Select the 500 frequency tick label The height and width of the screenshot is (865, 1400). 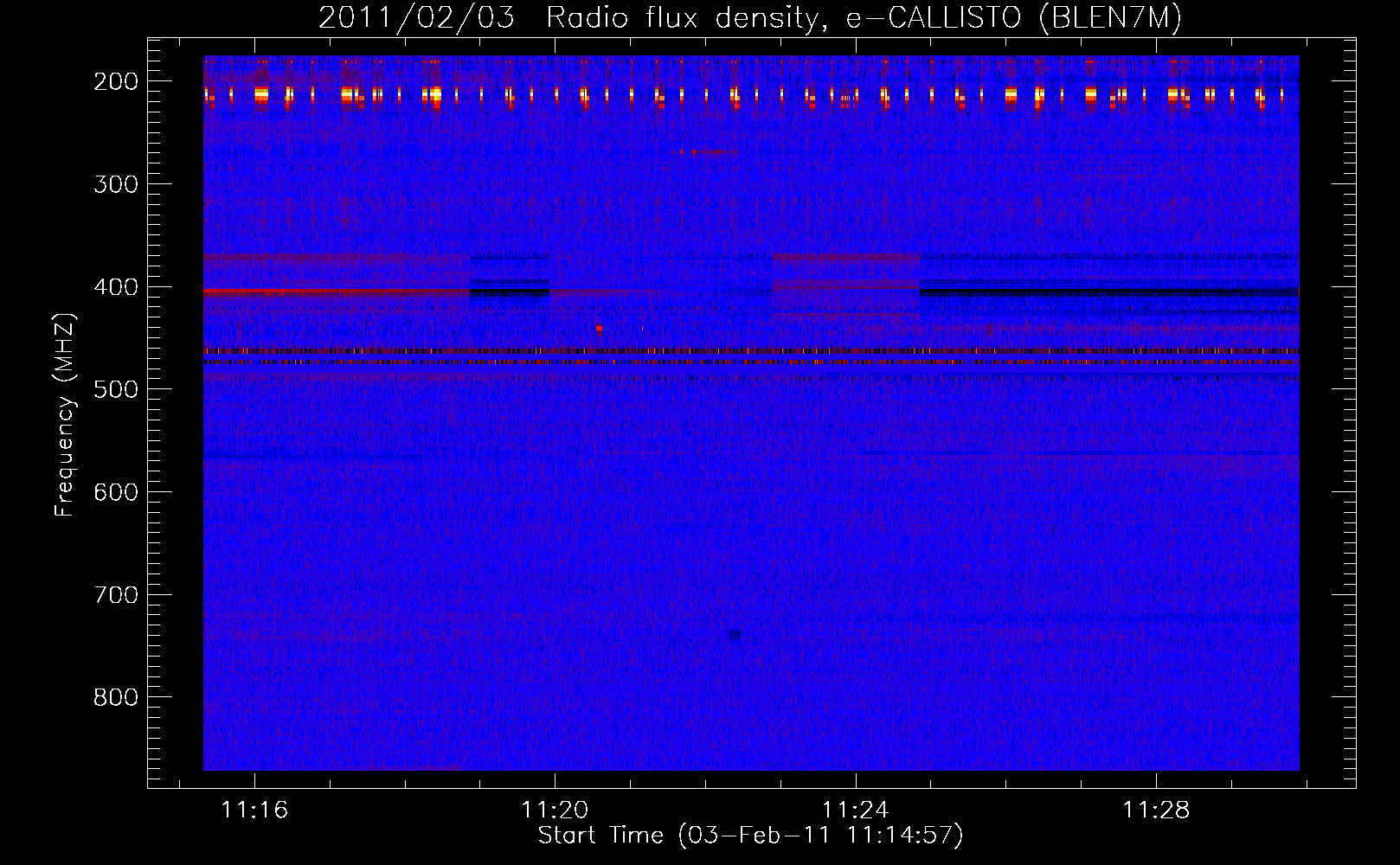[x=115, y=389]
